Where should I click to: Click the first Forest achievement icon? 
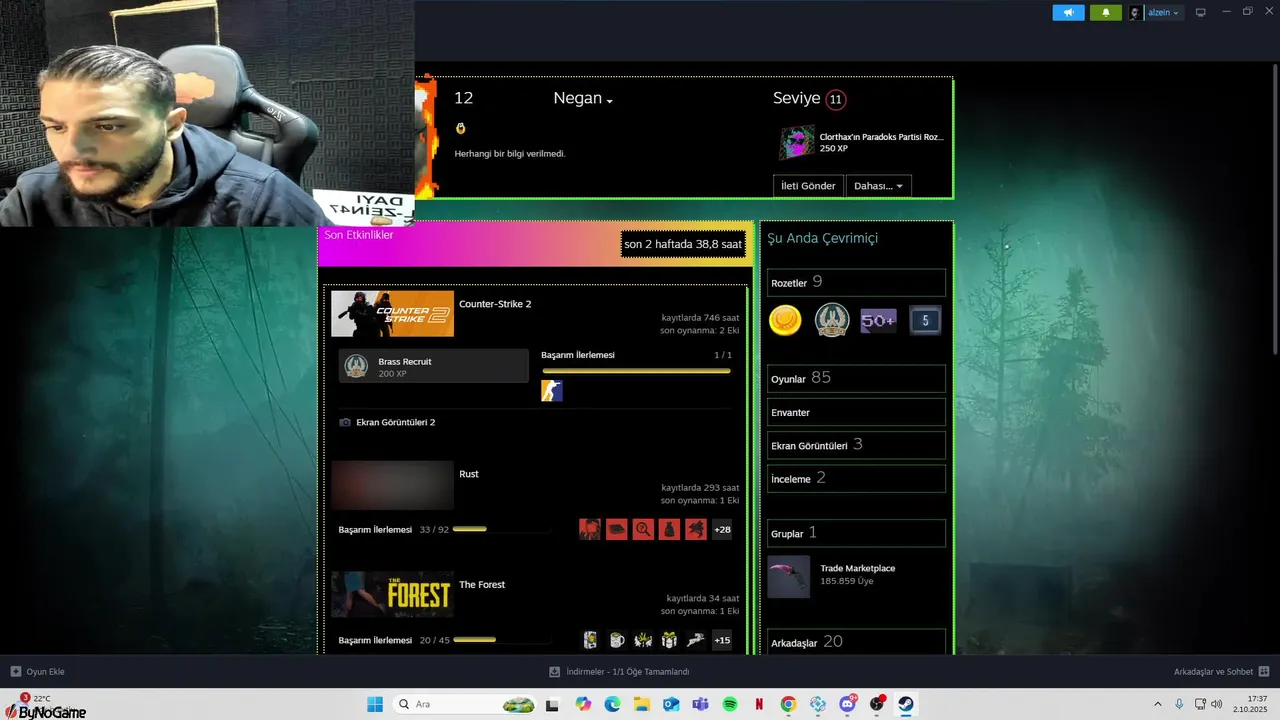coord(590,640)
